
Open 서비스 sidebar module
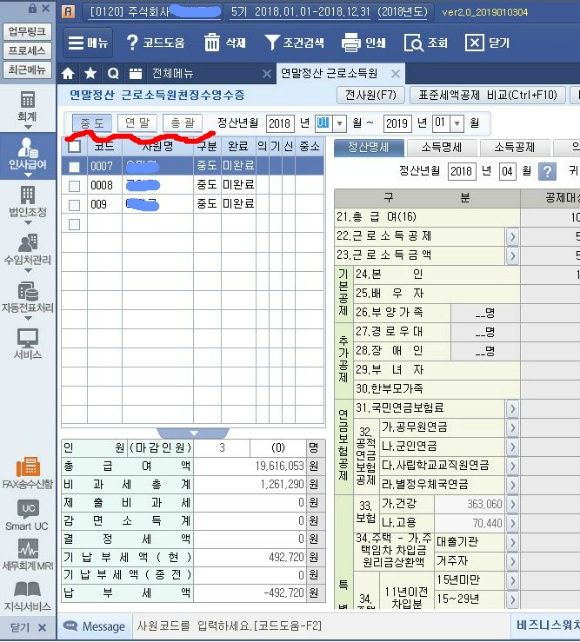click(27, 344)
